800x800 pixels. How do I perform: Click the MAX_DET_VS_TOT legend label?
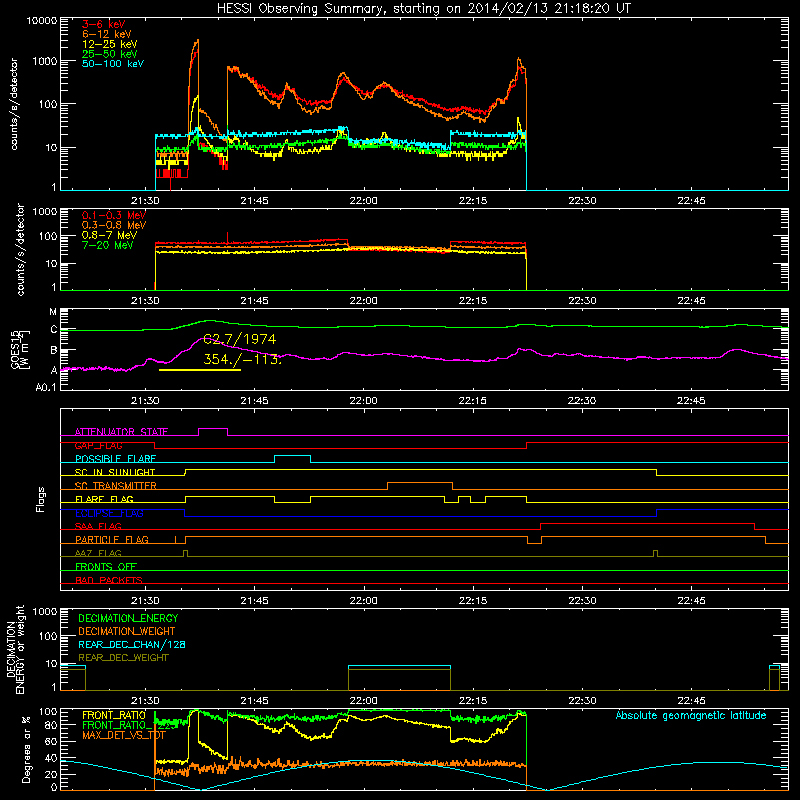[x=124, y=735]
